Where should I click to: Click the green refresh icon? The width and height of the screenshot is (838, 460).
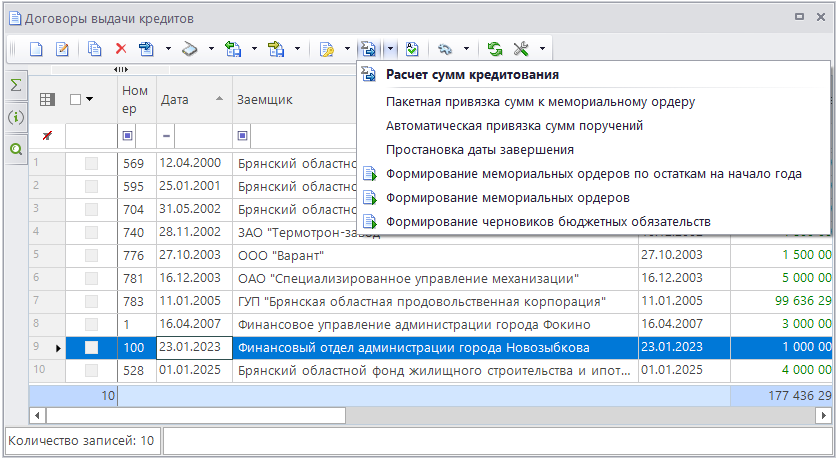[495, 48]
